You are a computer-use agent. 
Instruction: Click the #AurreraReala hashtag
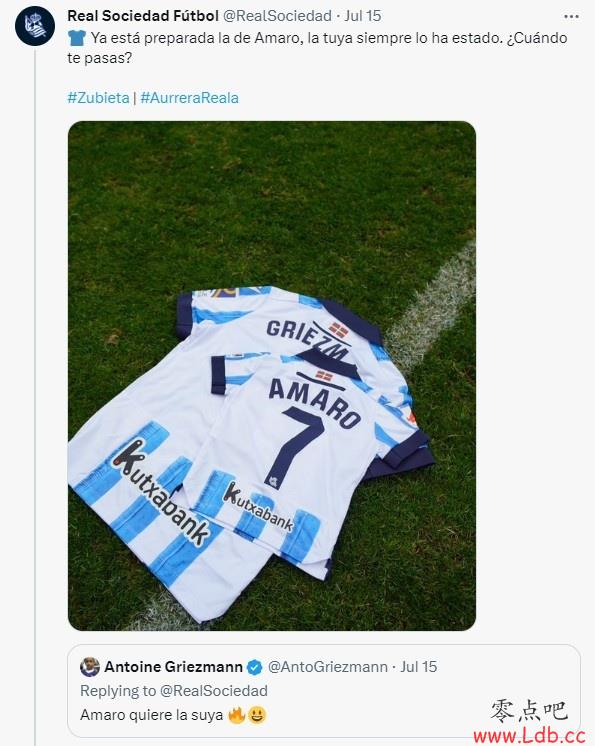click(x=189, y=98)
